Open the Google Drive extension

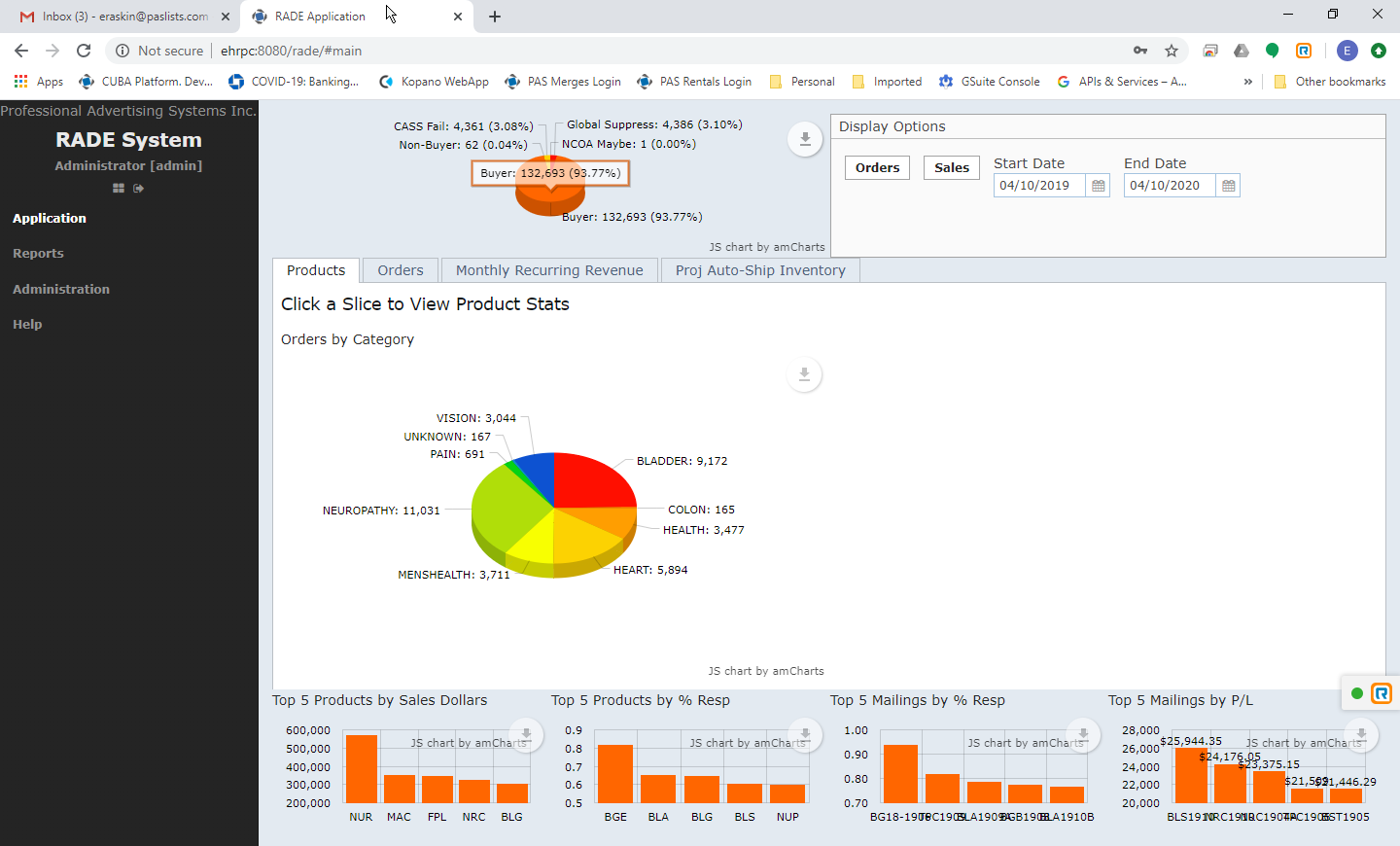pyautogui.click(x=1242, y=51)
